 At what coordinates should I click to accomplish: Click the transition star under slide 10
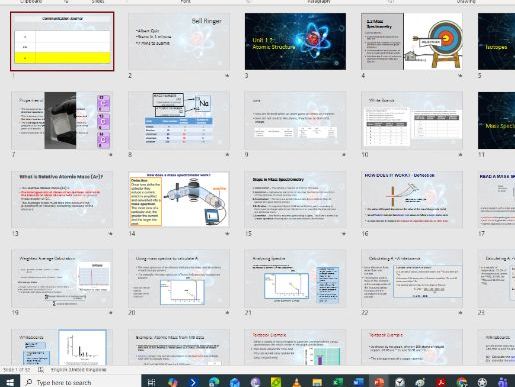460,155
